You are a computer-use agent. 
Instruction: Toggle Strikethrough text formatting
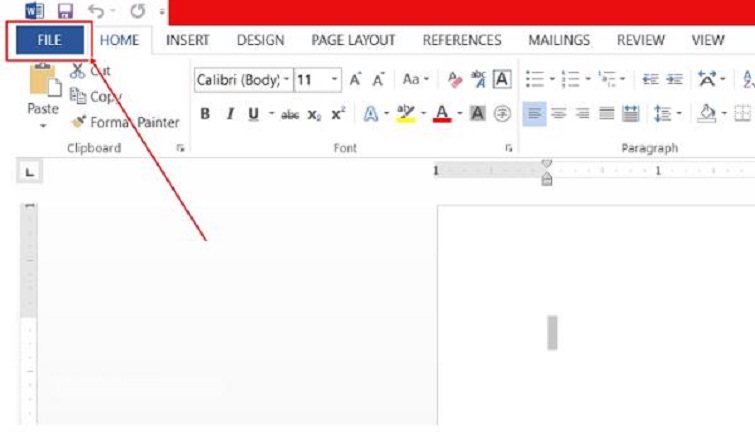click(x=290, y=114)
